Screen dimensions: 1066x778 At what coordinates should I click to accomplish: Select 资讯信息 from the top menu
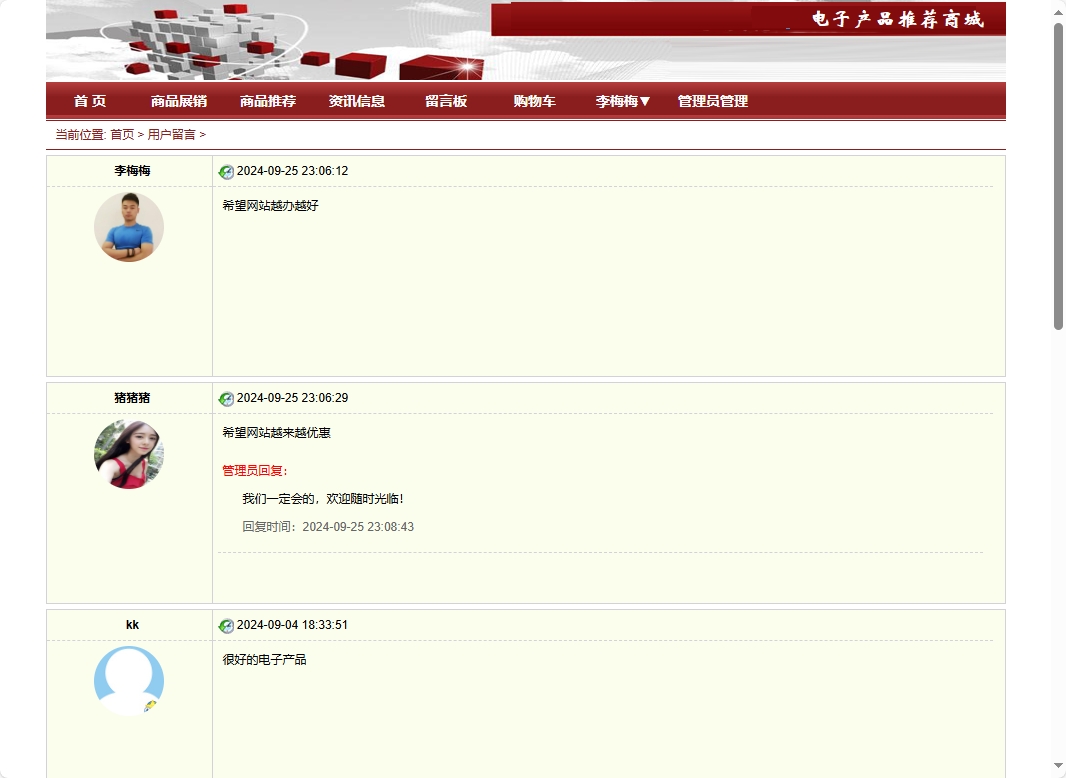357,100
